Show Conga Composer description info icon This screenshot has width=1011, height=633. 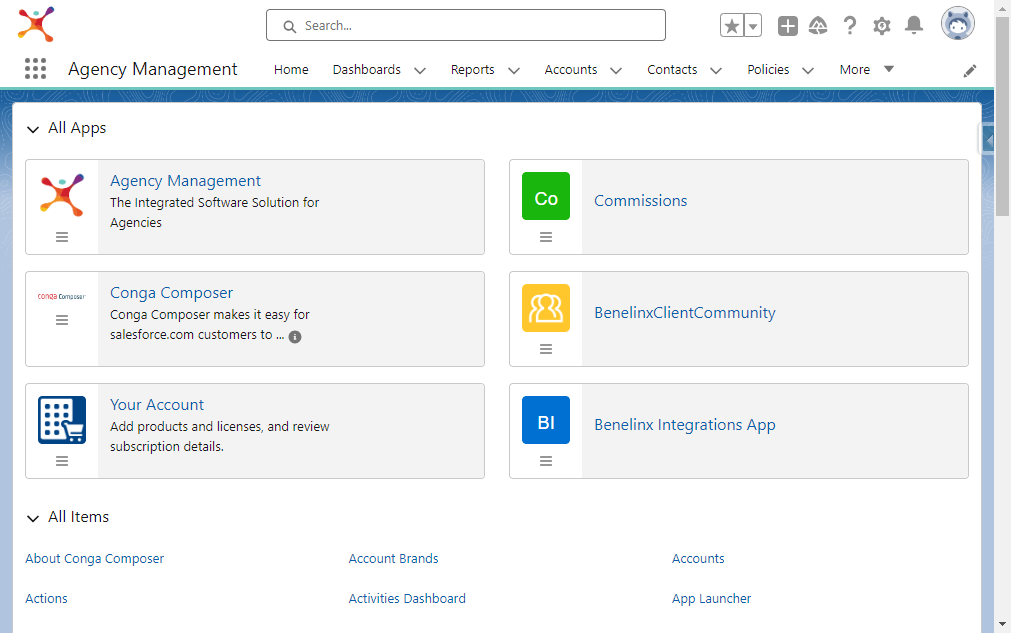pos(295,336)
